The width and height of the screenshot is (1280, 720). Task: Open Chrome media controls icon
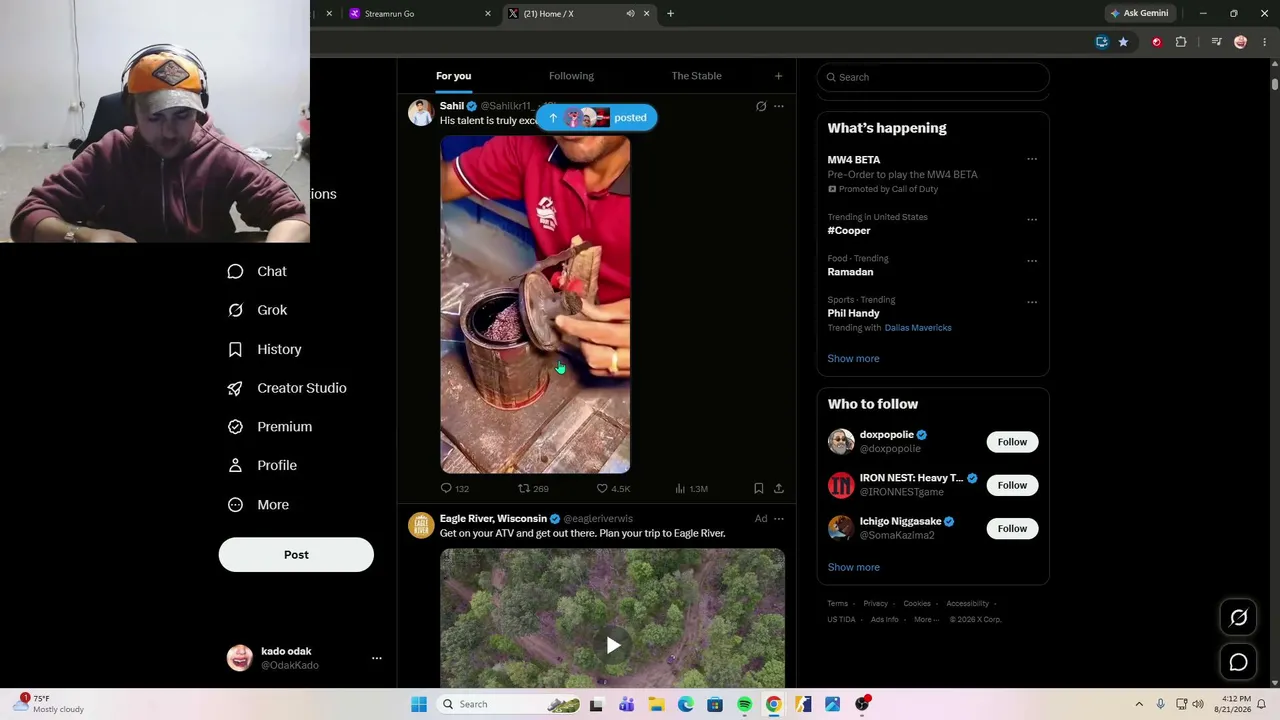(x=1216, y=42)
